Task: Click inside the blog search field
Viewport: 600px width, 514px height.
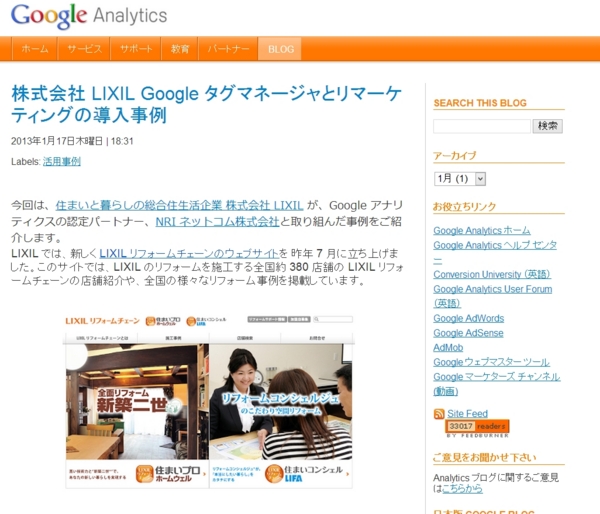Action: 482,126
